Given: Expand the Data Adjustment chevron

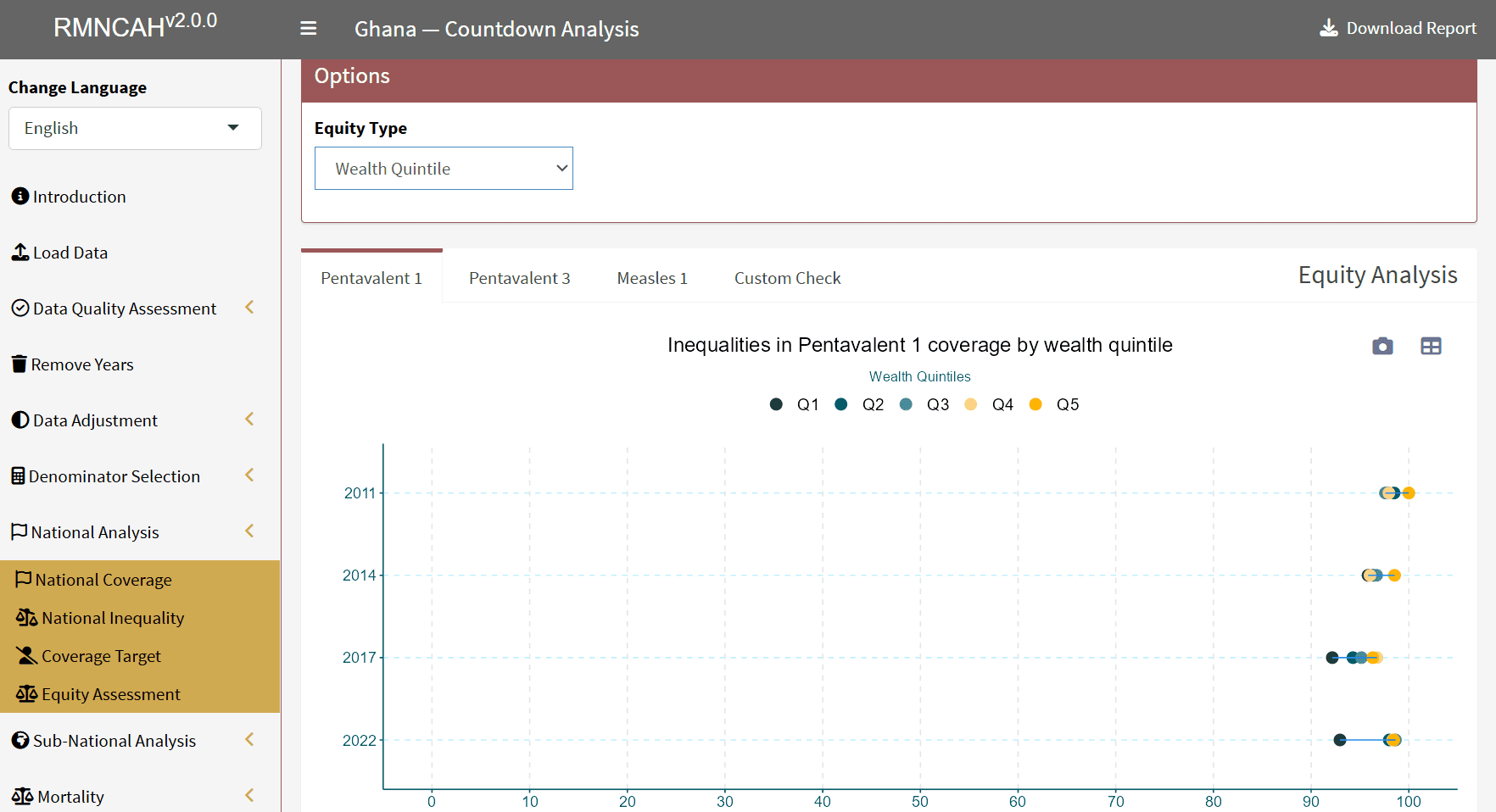Looking at the screenshot, I should [250, 419].
